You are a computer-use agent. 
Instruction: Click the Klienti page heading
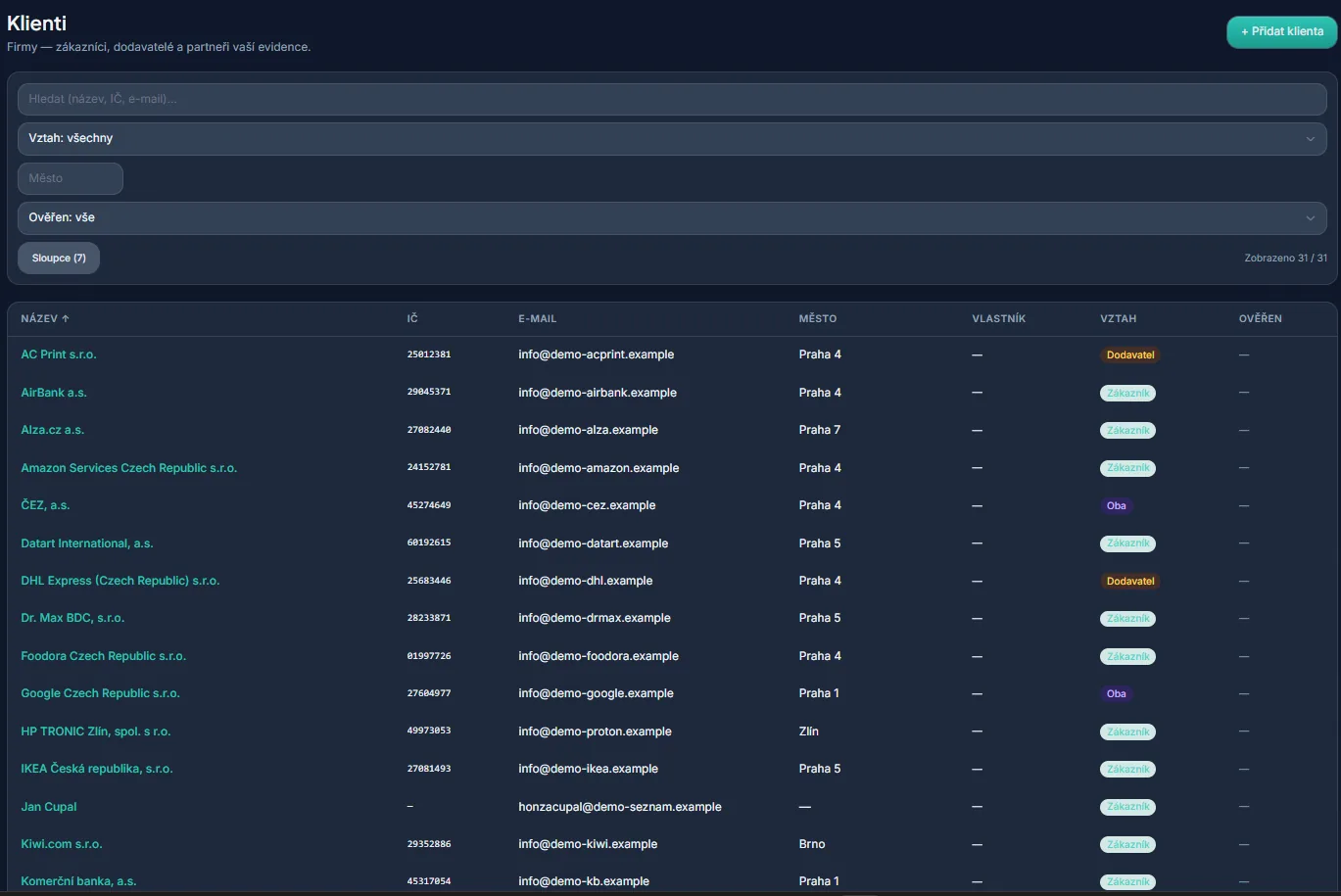tap(37, 24)
